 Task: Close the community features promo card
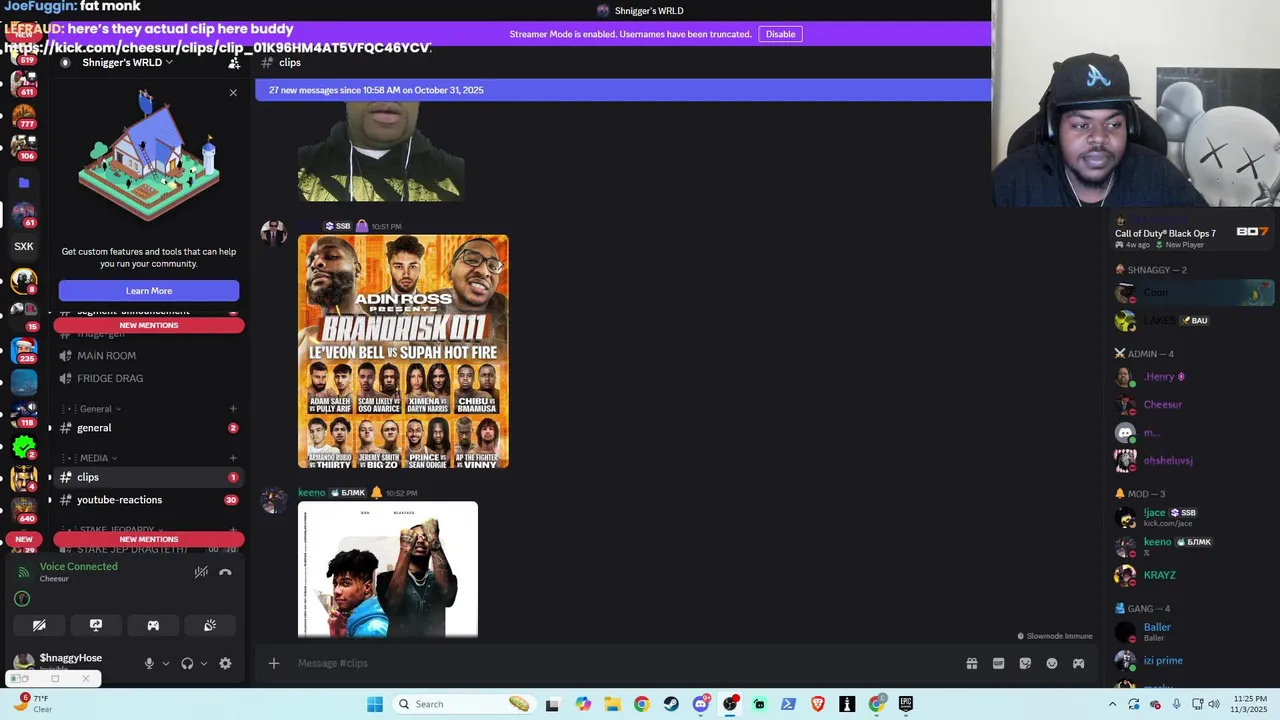pyautogui.click(x=233, y=92)
